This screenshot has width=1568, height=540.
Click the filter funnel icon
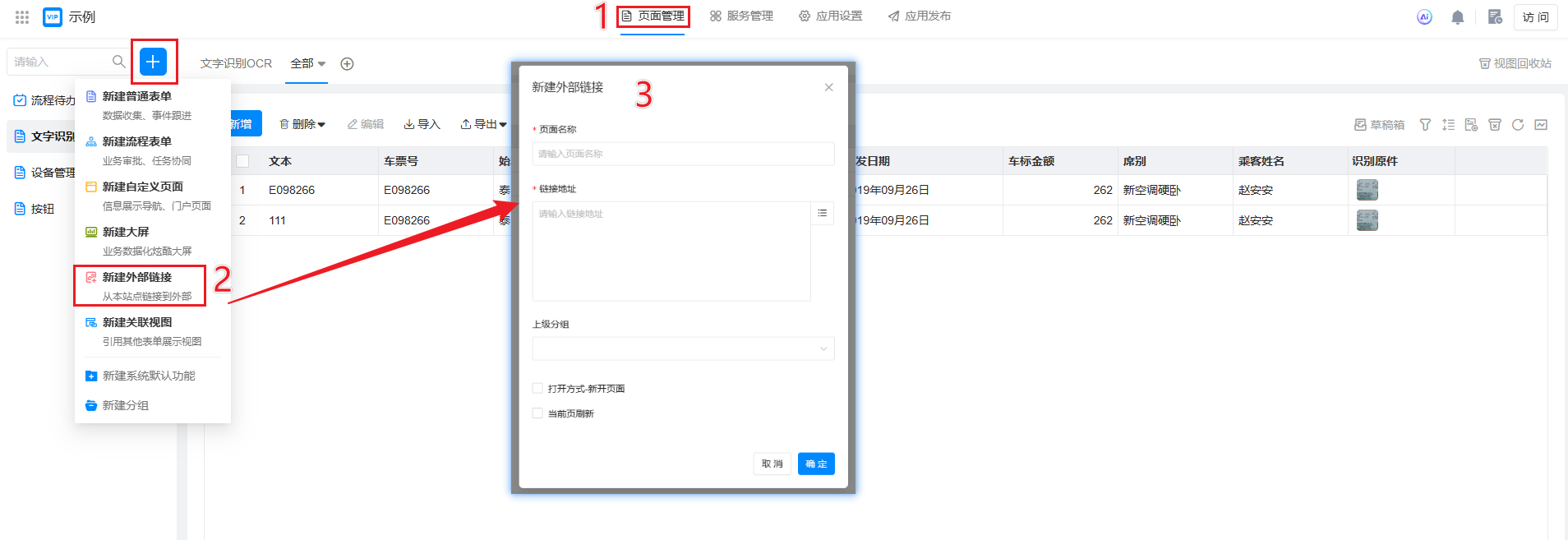tap(1425, 125)
